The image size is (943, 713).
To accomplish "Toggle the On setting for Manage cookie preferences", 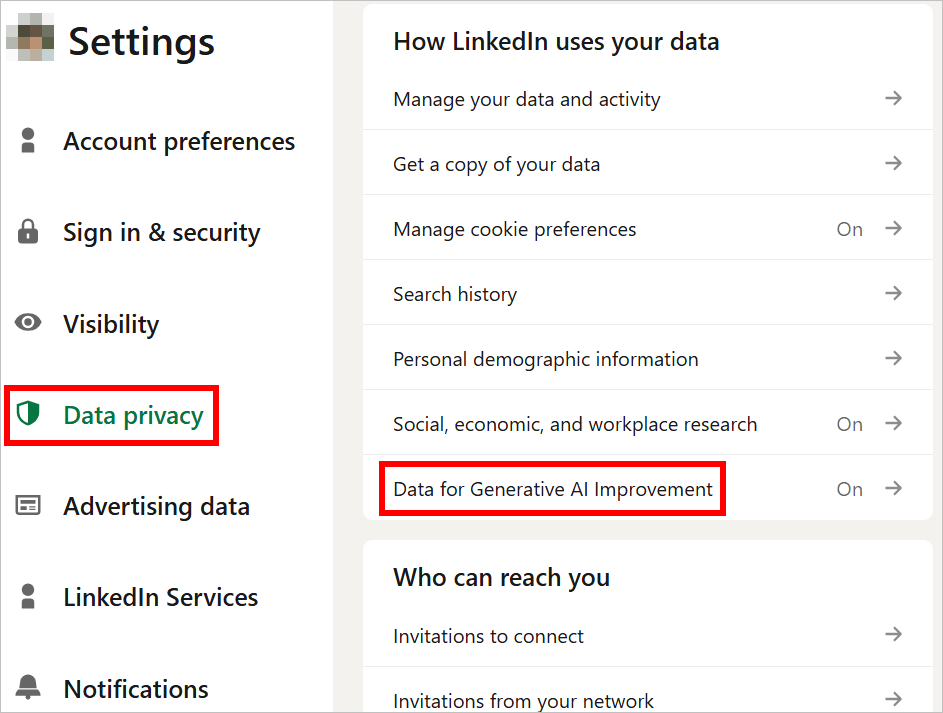I will tap(849, 228).
